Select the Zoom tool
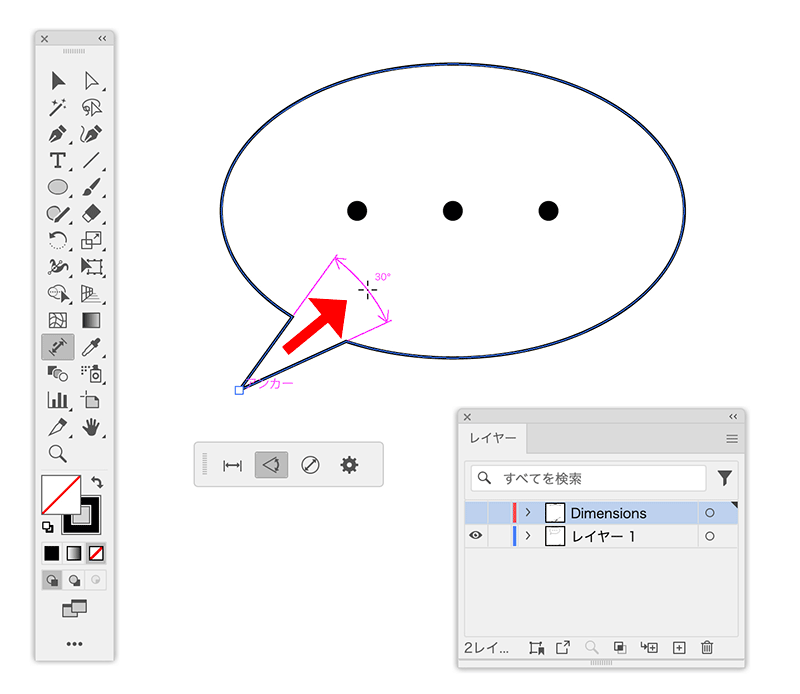 (x=58, y=453)
